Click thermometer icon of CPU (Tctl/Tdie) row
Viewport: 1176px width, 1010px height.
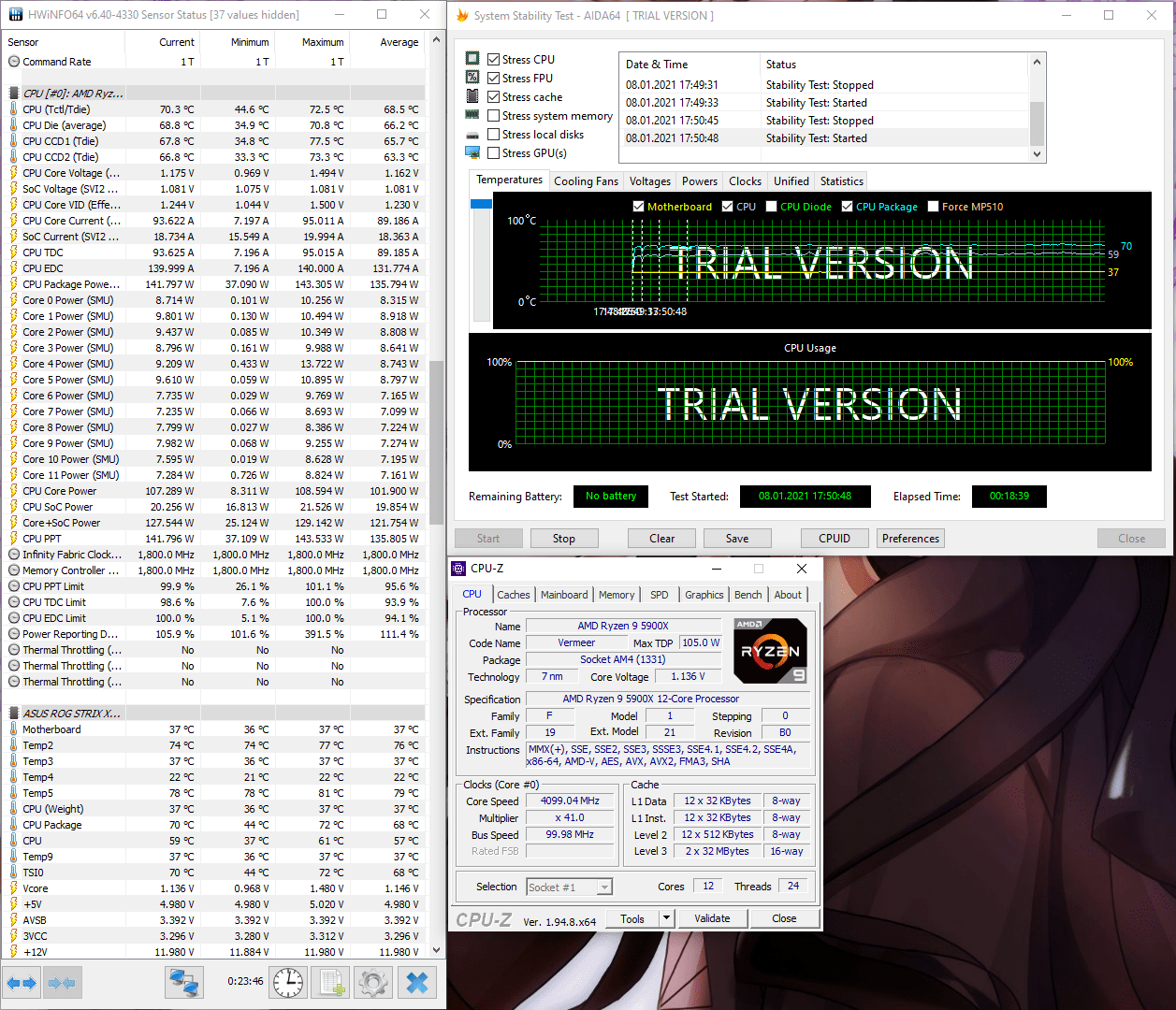[13, 109]
